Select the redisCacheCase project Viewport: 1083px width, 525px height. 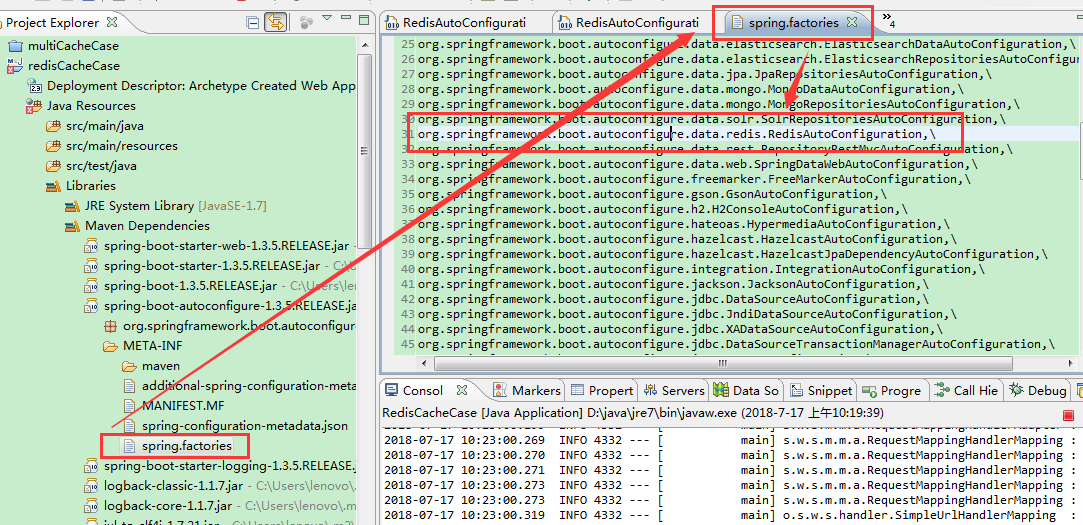point(73,66)
